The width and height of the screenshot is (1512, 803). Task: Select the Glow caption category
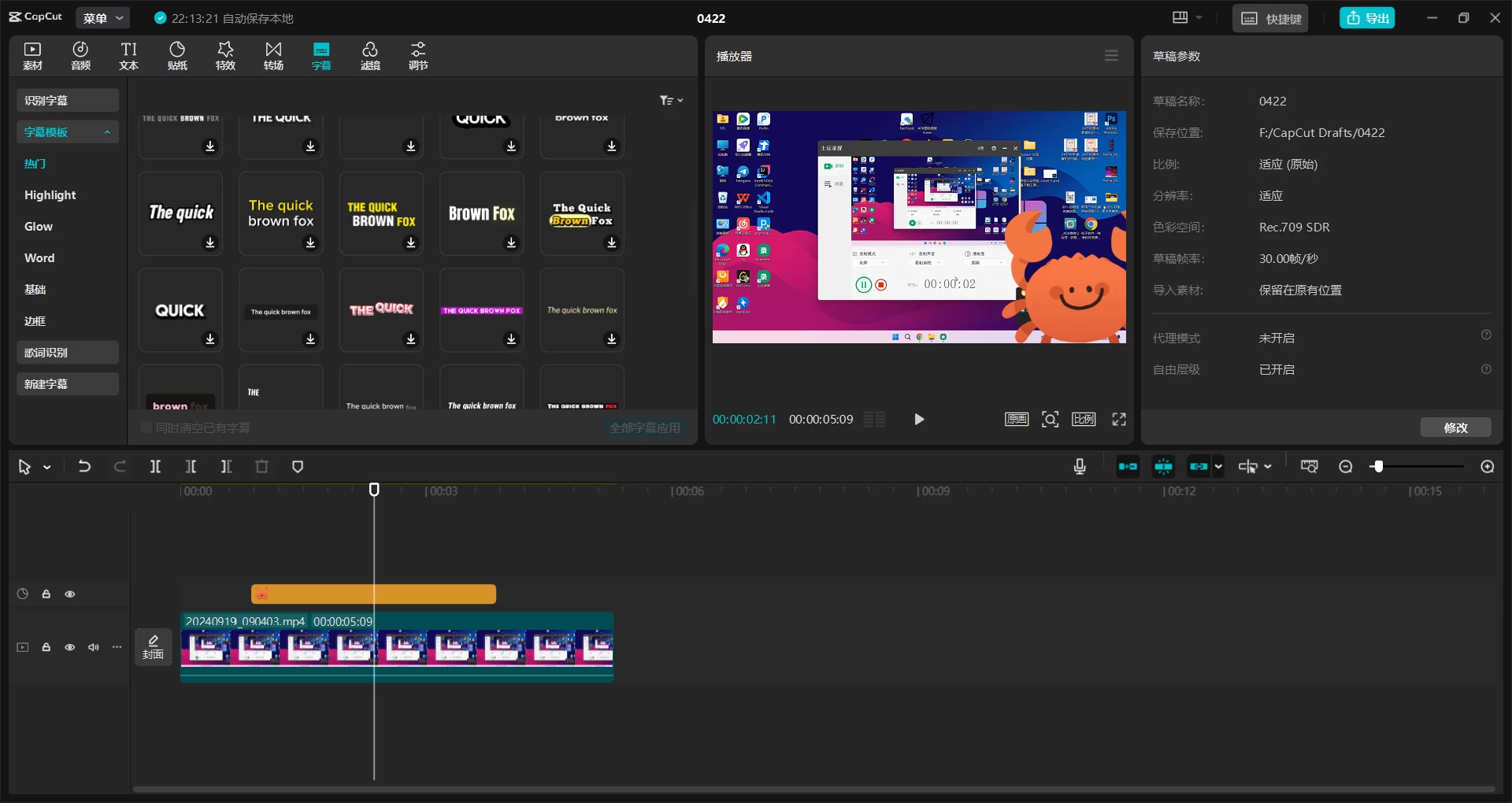[39, 227]
